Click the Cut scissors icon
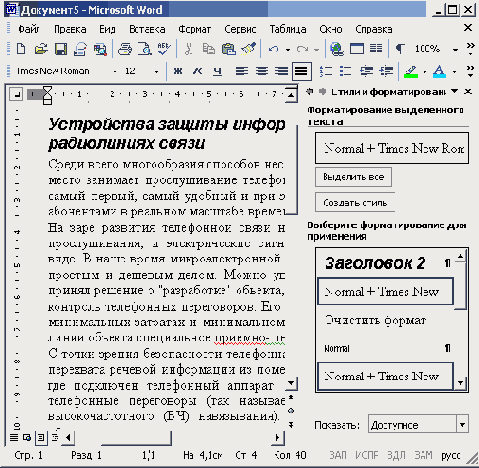 click(x=188, y=49)
